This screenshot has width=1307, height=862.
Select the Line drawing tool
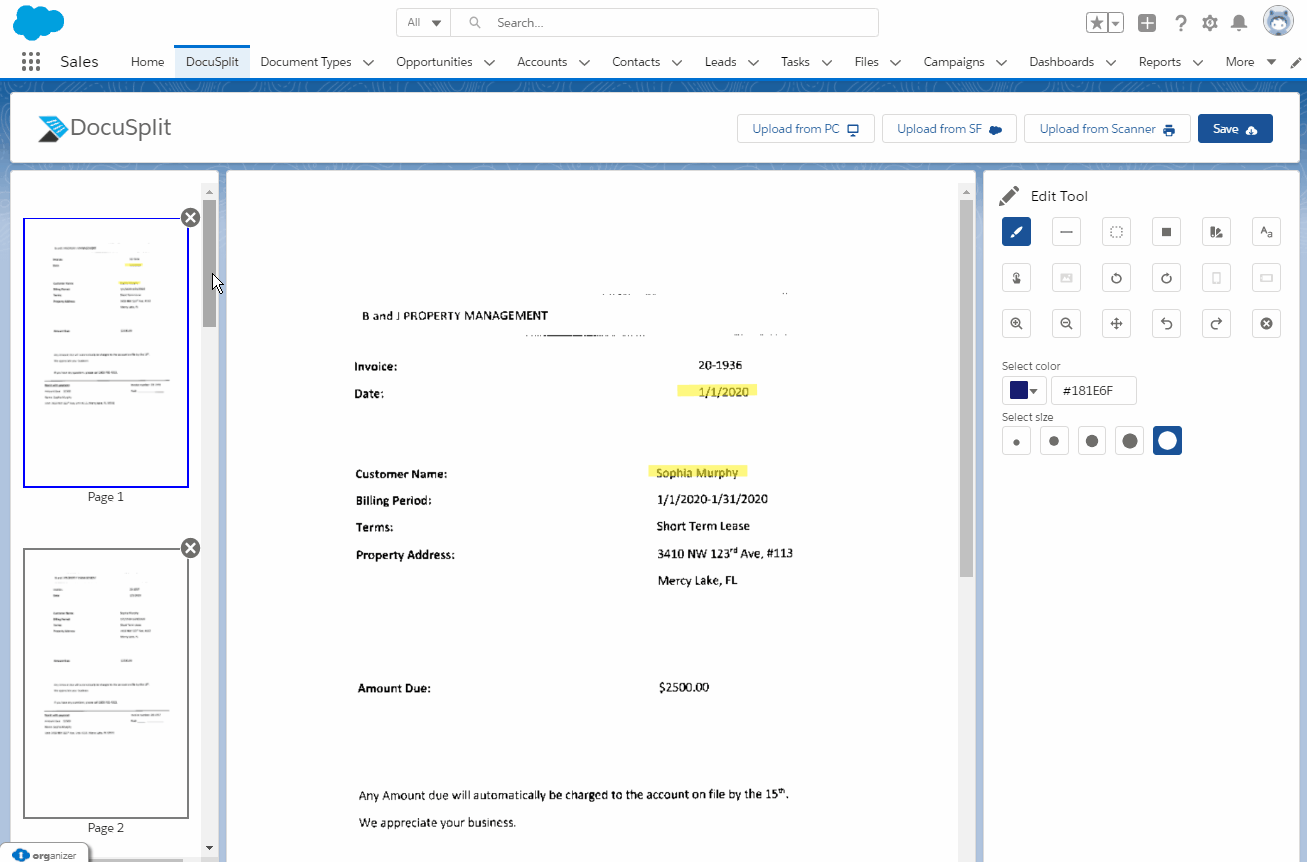(x=1066, y=231)
